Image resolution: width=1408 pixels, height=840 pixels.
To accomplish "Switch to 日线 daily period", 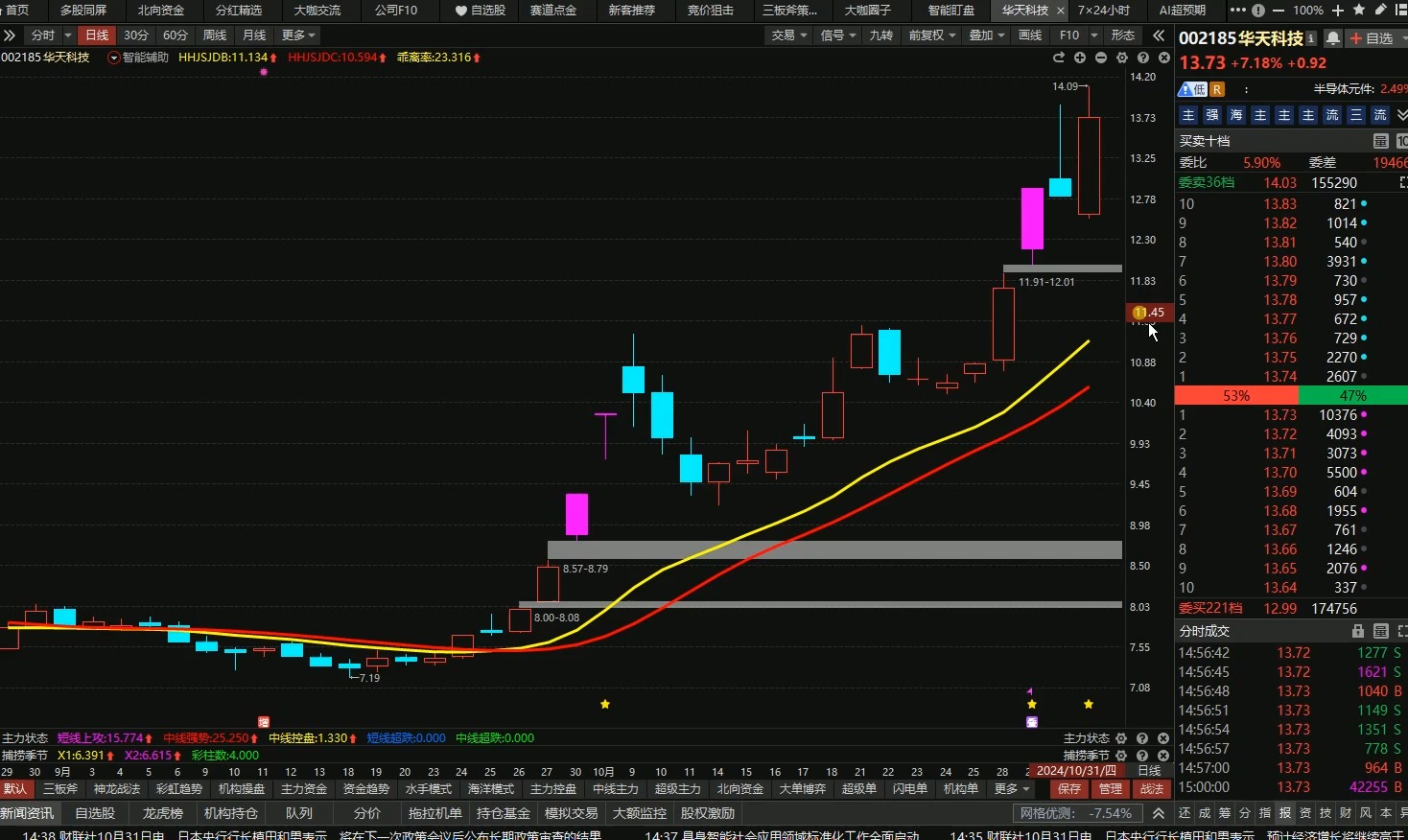I will tap(97, 35).
